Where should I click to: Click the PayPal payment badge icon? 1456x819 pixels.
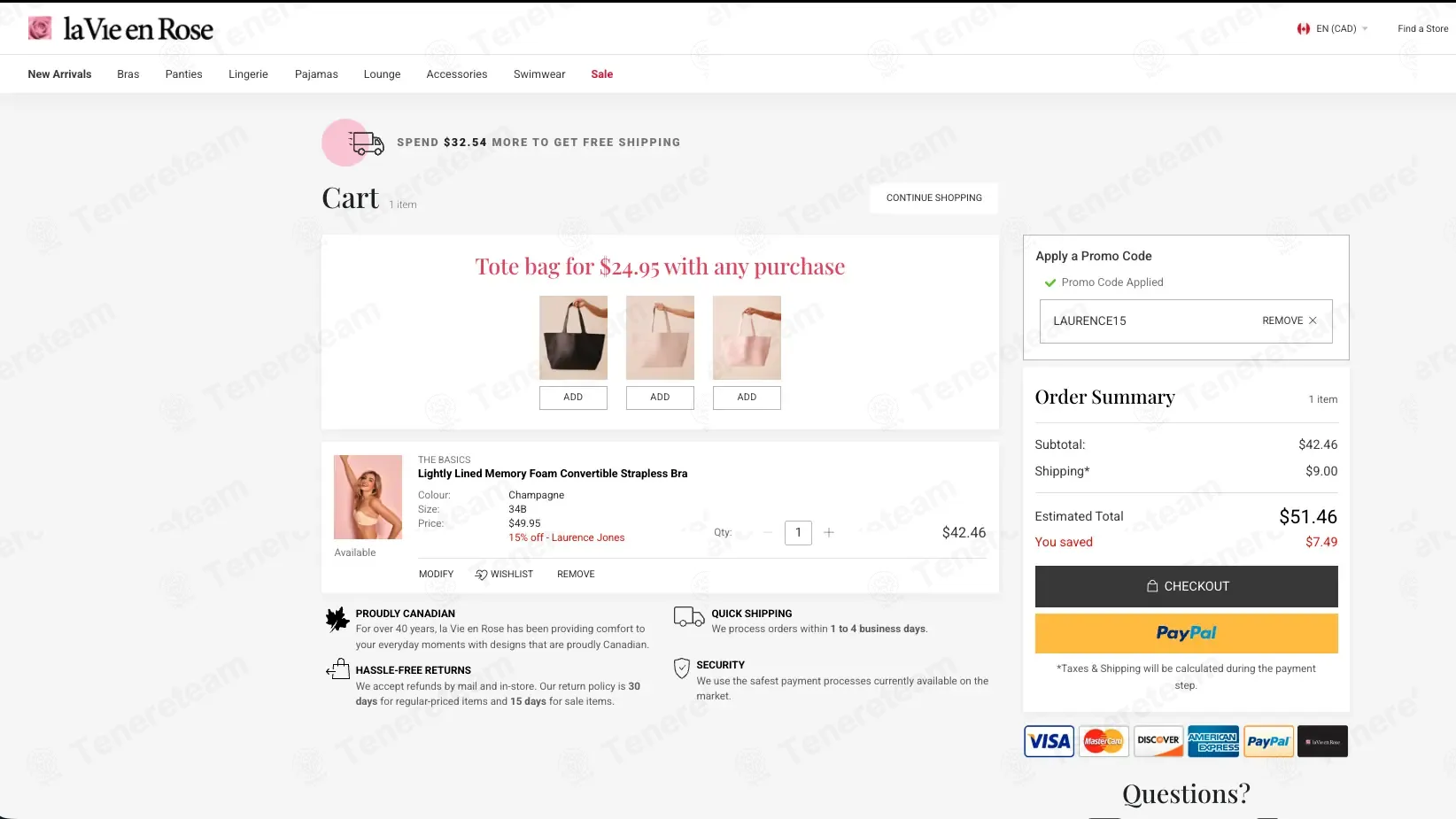(x=1268, y=741)
